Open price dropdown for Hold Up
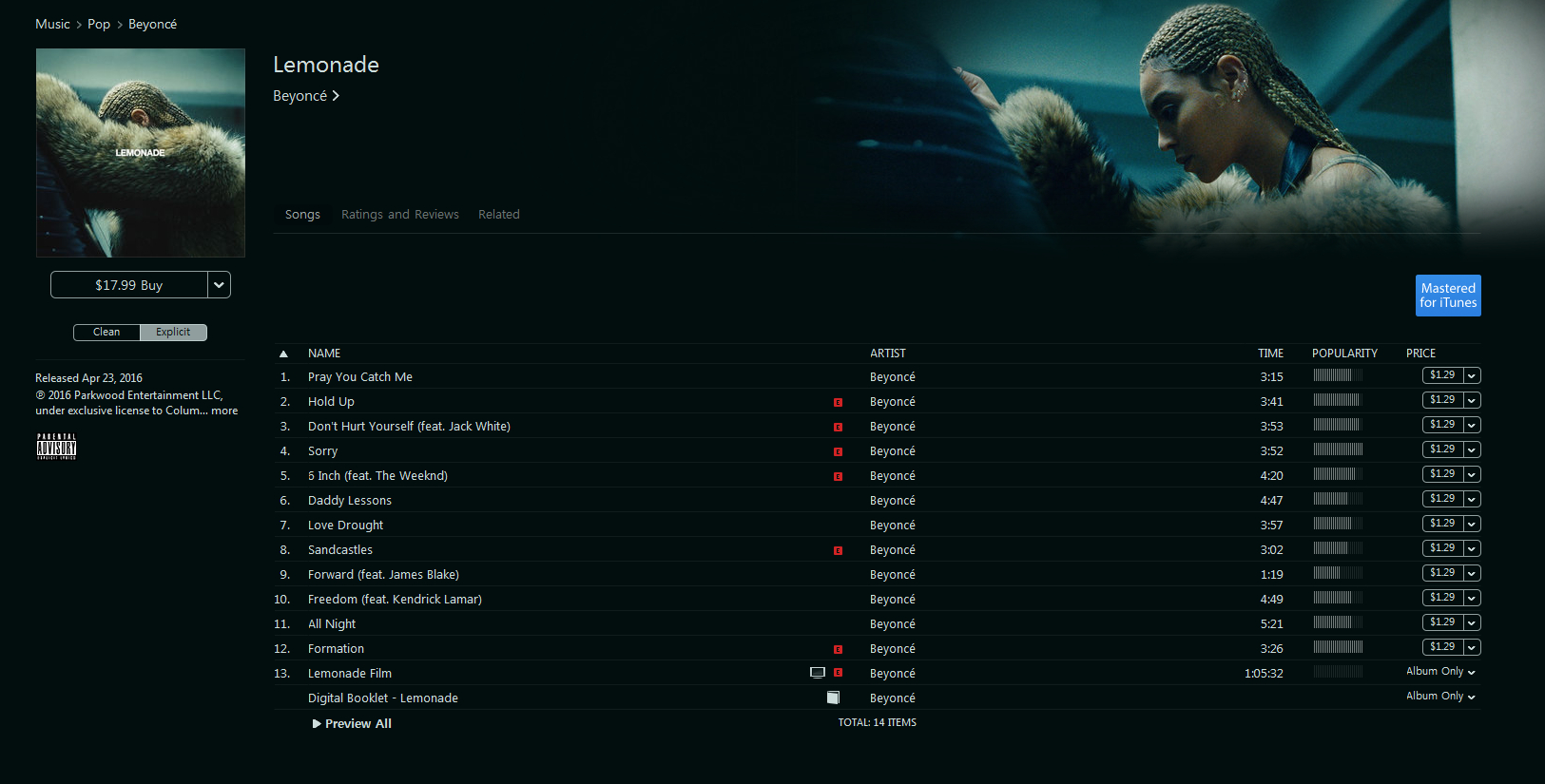This screenshot has width=1545, height=784. coord(1472,401)
